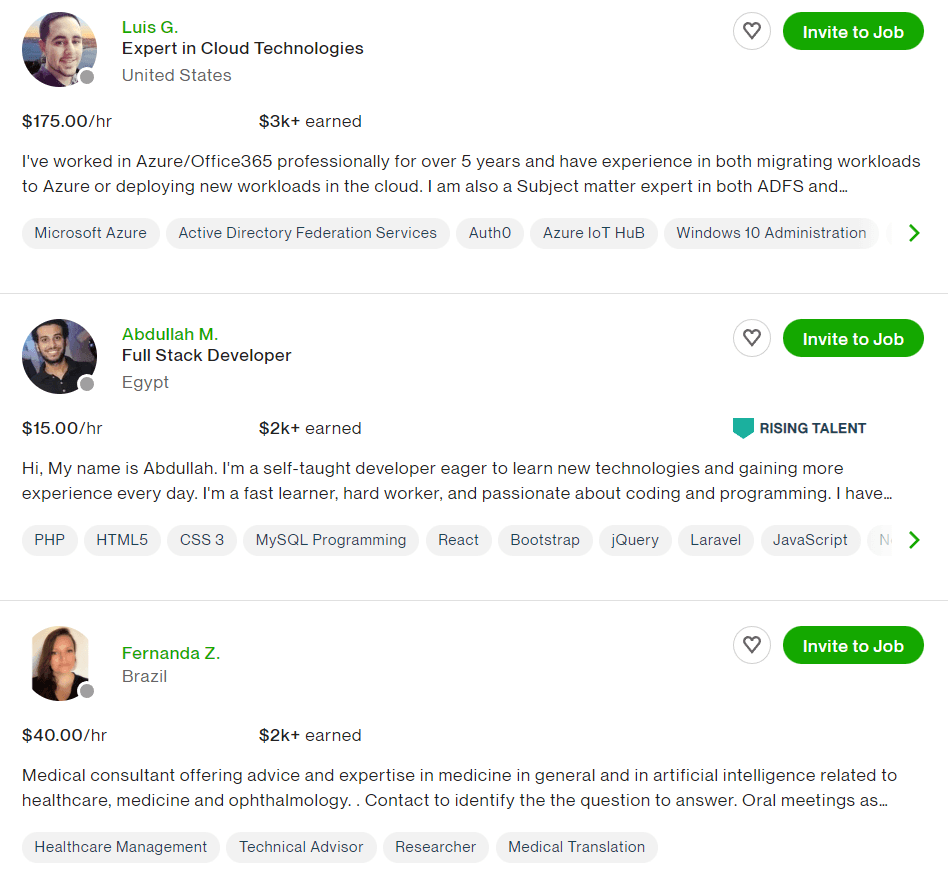Viewport: 948px width, 887px height.
Task: Save Abdullah M. with the heart icon
Action: click(752, 339)
